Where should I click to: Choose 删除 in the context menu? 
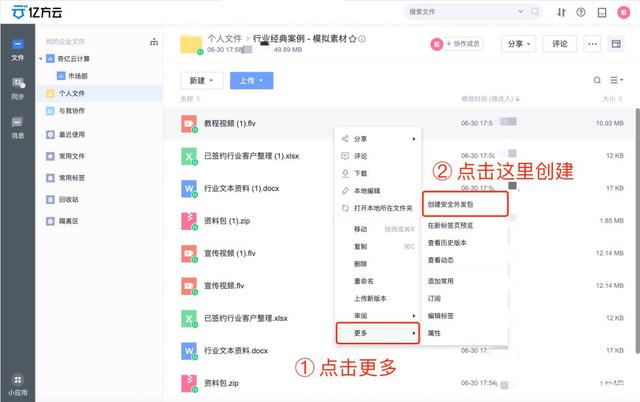tap(378, 264)
